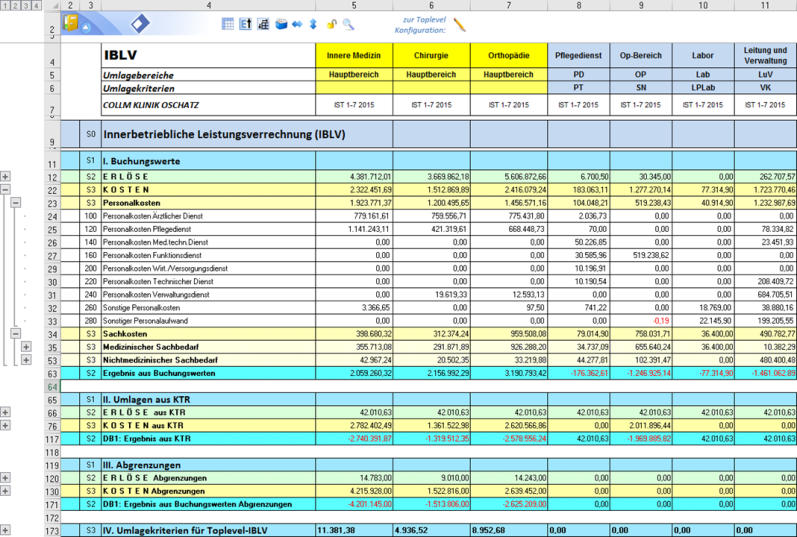The height and width of the screenshot is (537, 797).
Task: Show outline level 1 rows
Action: coord(5,6)
